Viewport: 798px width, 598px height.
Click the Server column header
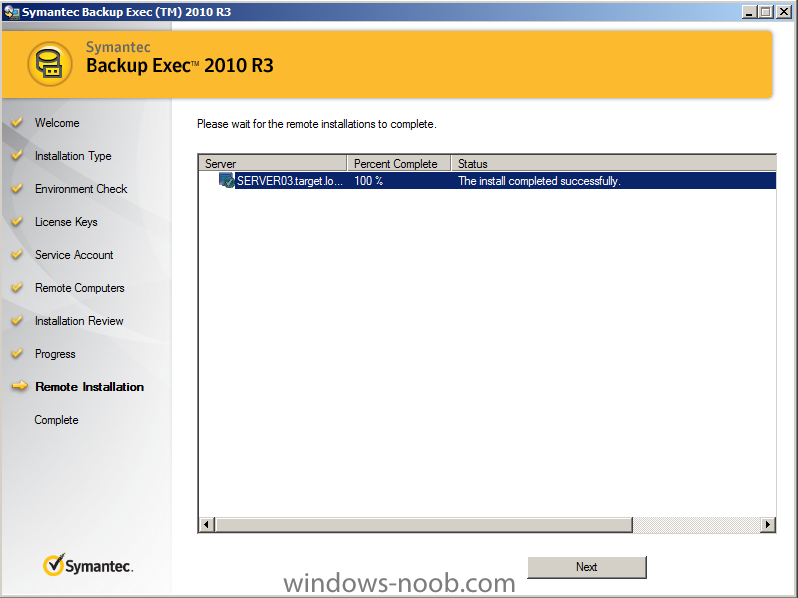point(272,163)
